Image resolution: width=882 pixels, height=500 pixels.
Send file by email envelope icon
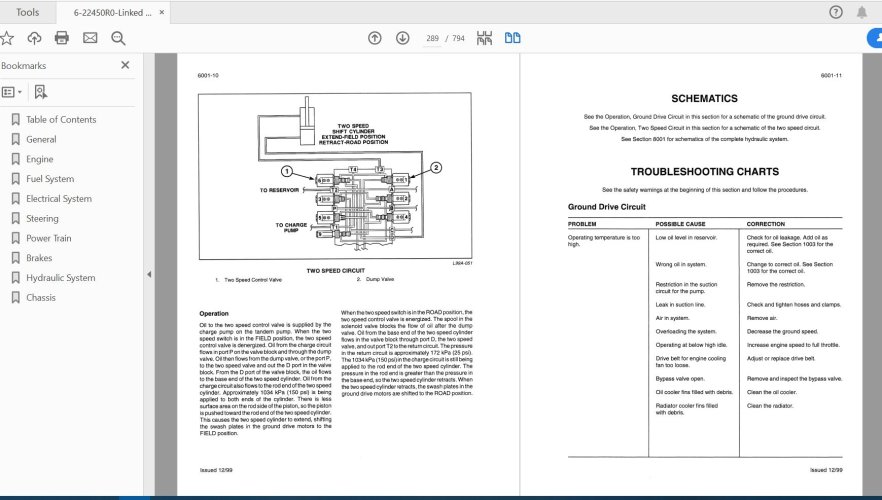tap(90, 38)
